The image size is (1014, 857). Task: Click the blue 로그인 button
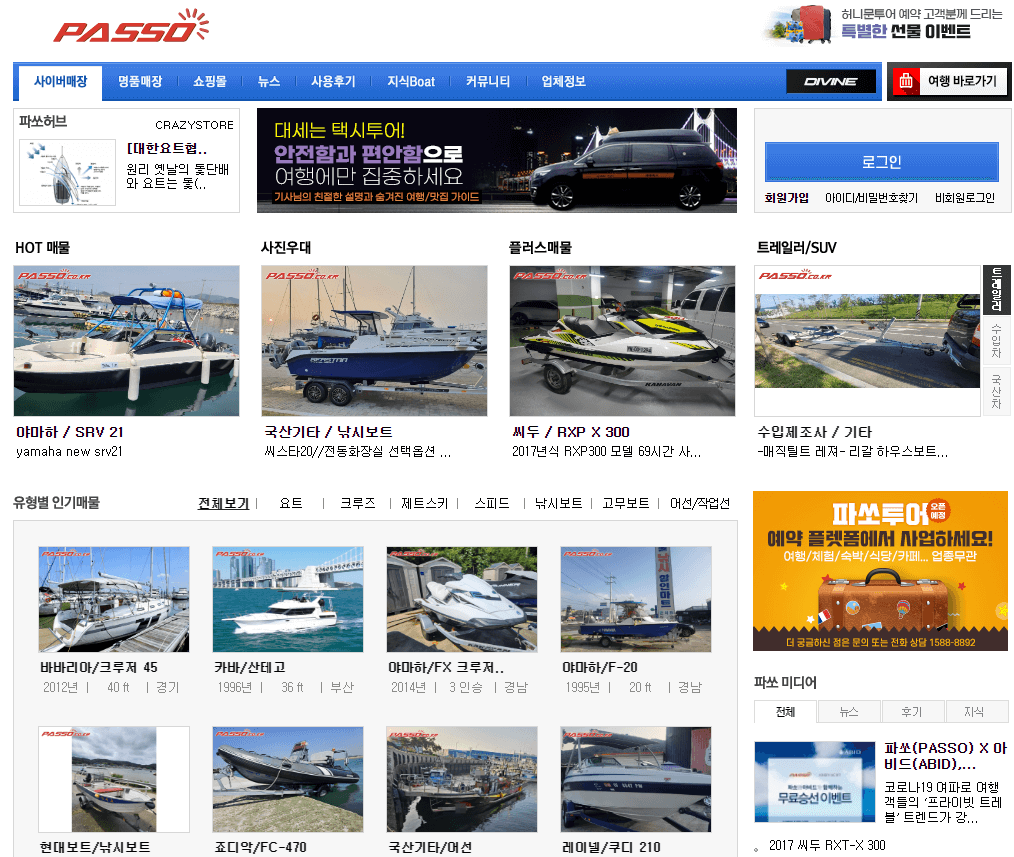pyautogui.click(x=881, y=162)
